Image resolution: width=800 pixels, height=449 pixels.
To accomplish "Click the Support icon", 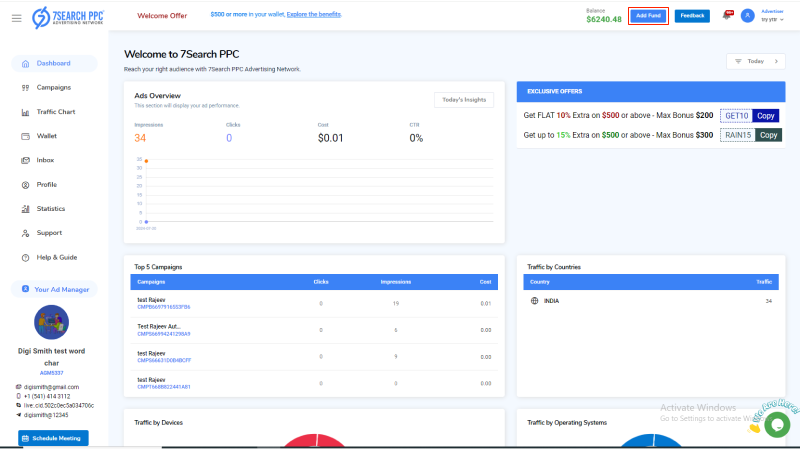I will click(x=26, y=233).
